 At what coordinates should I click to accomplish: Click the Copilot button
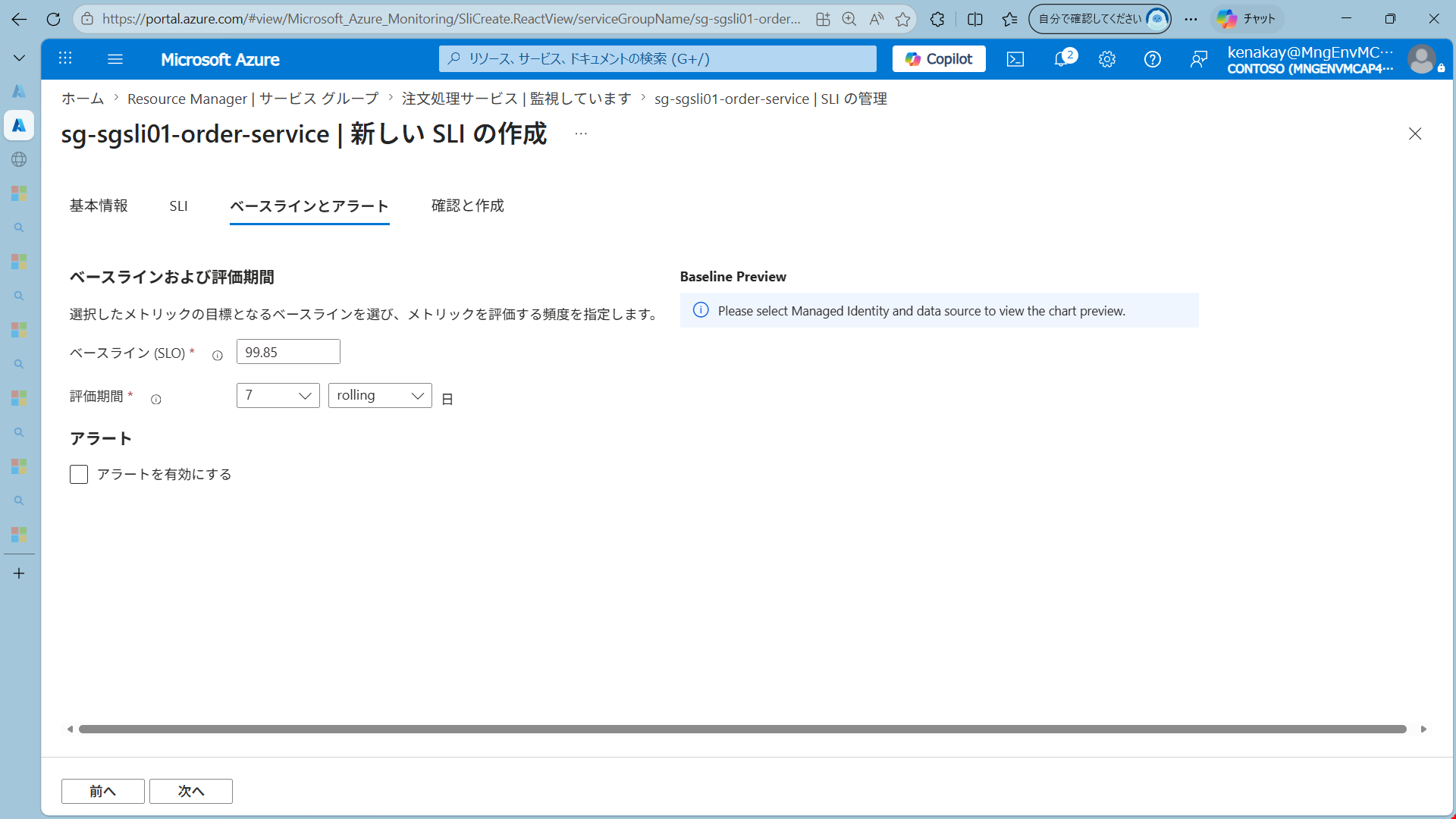[x=939, y=59]
